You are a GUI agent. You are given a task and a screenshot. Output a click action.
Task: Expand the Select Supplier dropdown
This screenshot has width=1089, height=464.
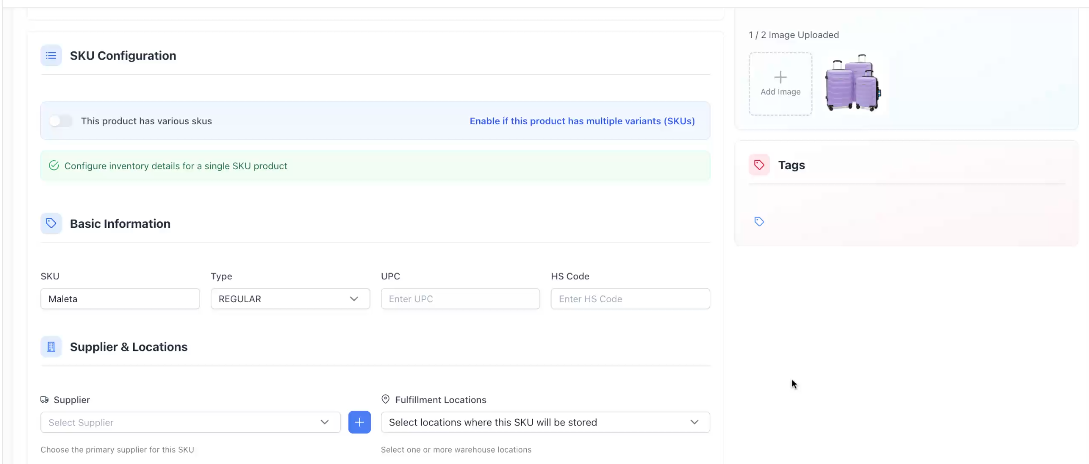(x=189, y=422)
